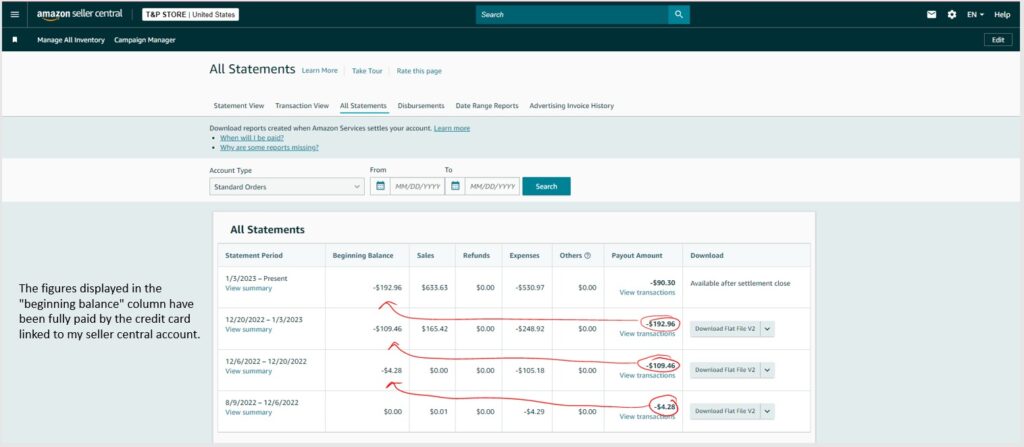The image size is (1024, 447).
Task: Expand the Account Type dropdown
Action: [287, 186]
